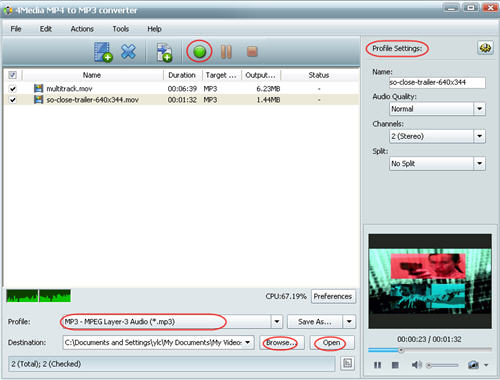This screenshot has width=500, height=380.
Task: Click the so-close-trailer file icon
Action: click(39, 99)
